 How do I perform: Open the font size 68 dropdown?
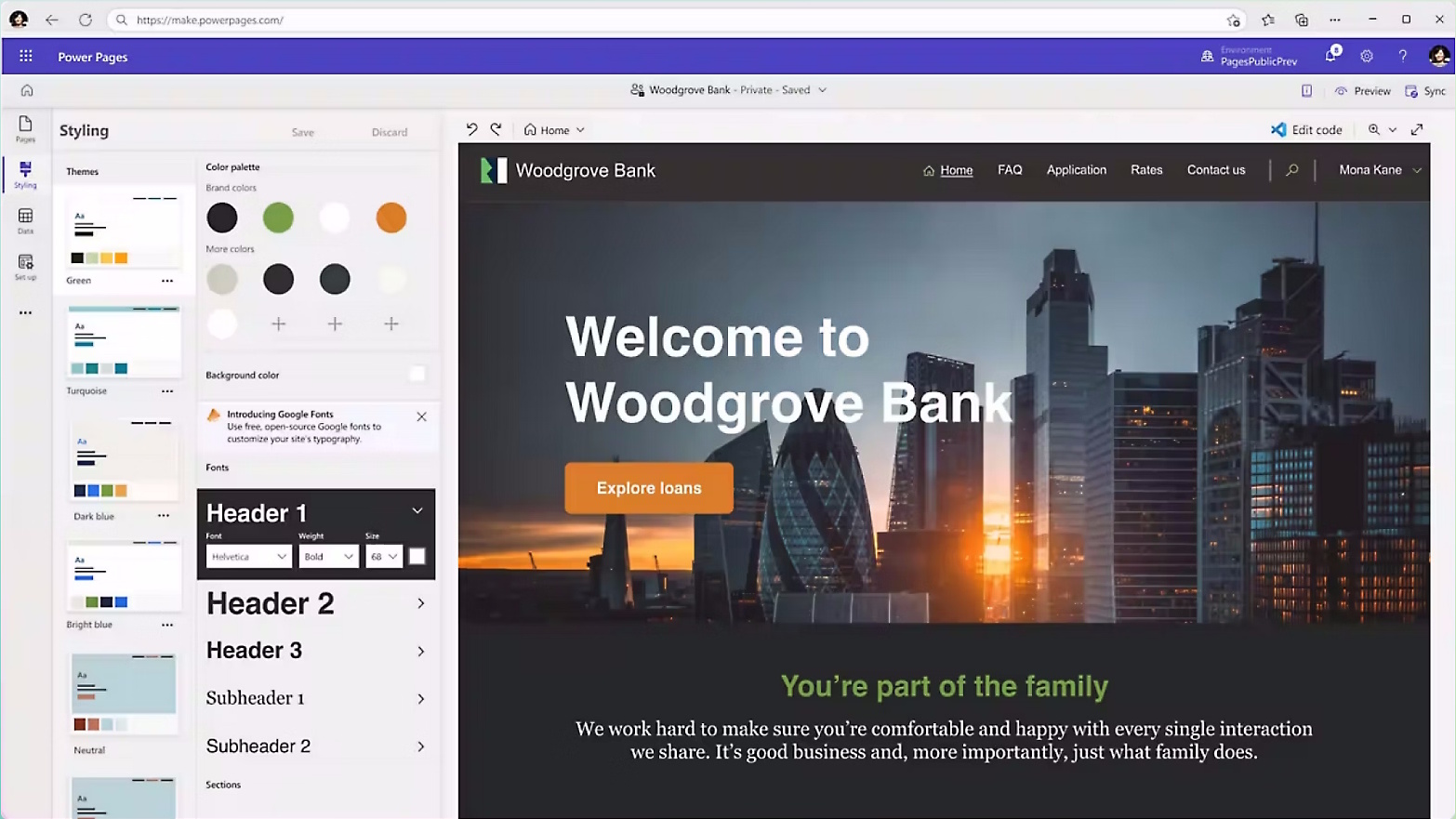pyautogui.click(x=383, y=556)
